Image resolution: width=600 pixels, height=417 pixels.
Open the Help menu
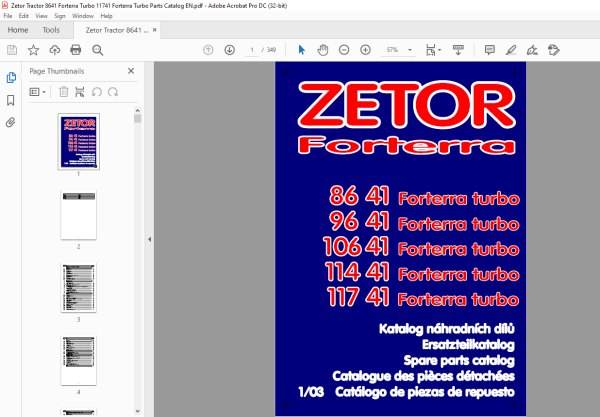(106, 16)
